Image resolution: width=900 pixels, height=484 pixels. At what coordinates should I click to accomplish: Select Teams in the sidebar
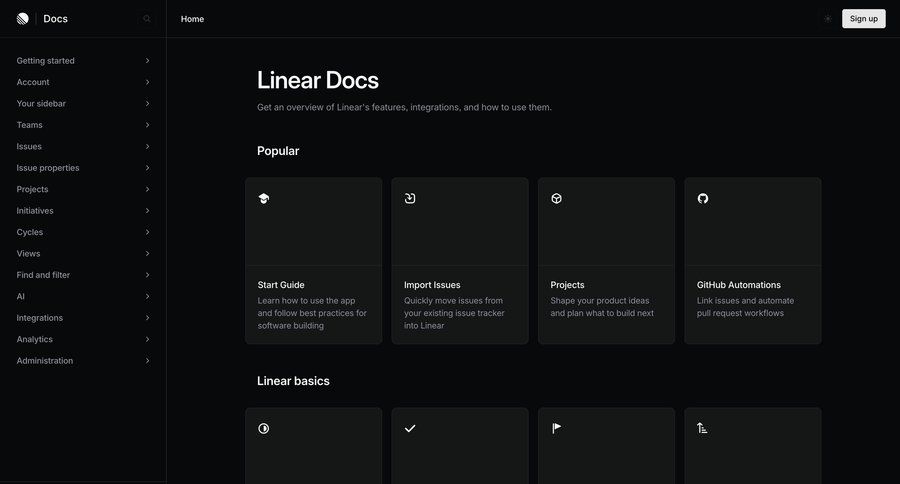29,125
